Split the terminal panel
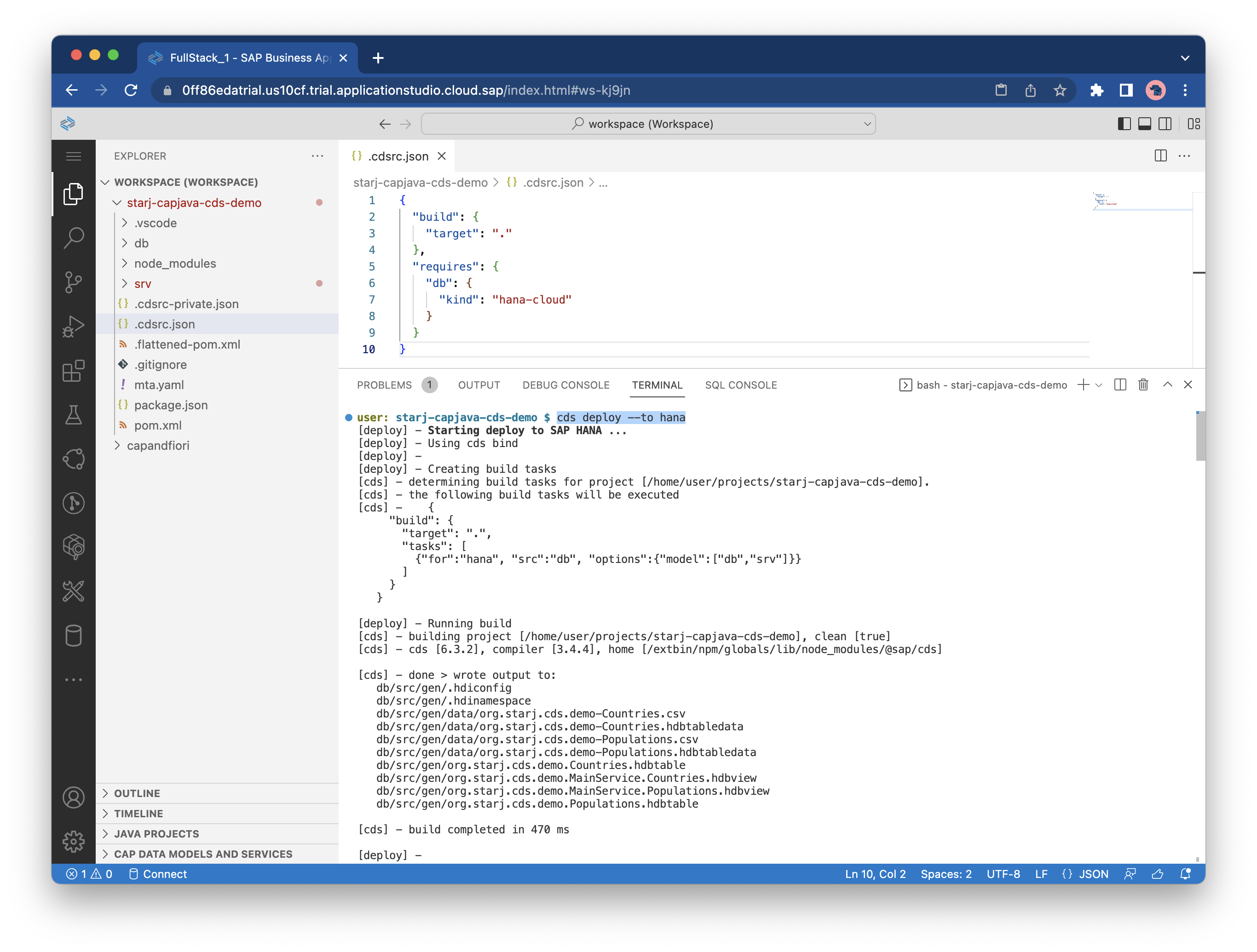Image resolution: width=1257 pixels, height=952 pixels. (1120, 385)
